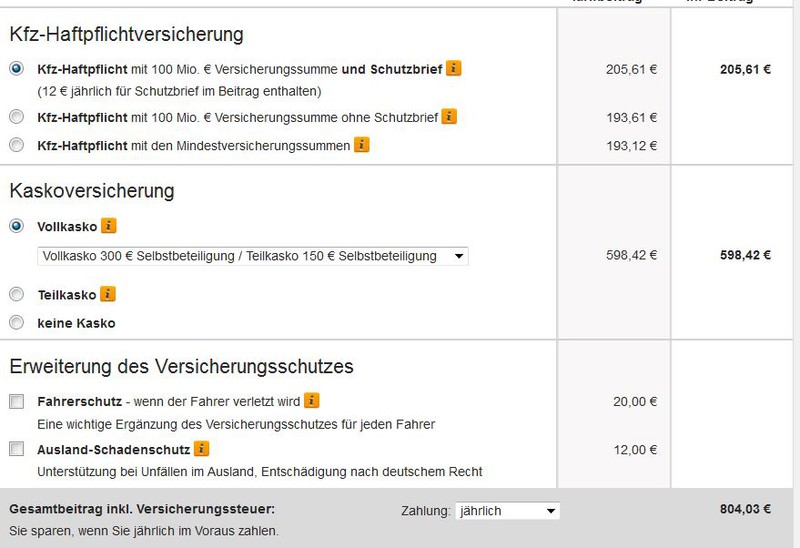Click the Ausland-Schadenschutz label
This screenshot has height=548, width=800.
coord(113,449)
